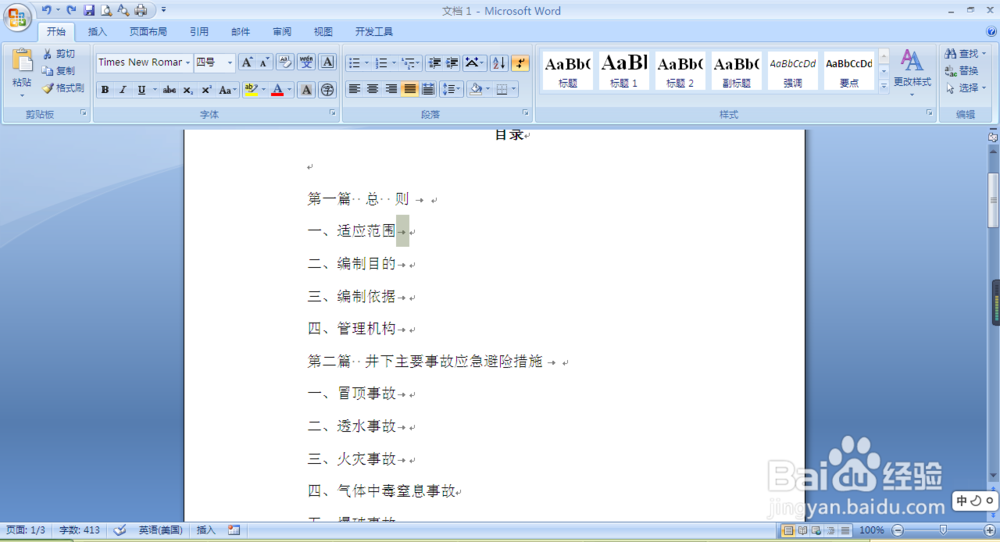Save the document from quick access toolbar
Screen dimensions: 1000x542
(x=89, y=10)
